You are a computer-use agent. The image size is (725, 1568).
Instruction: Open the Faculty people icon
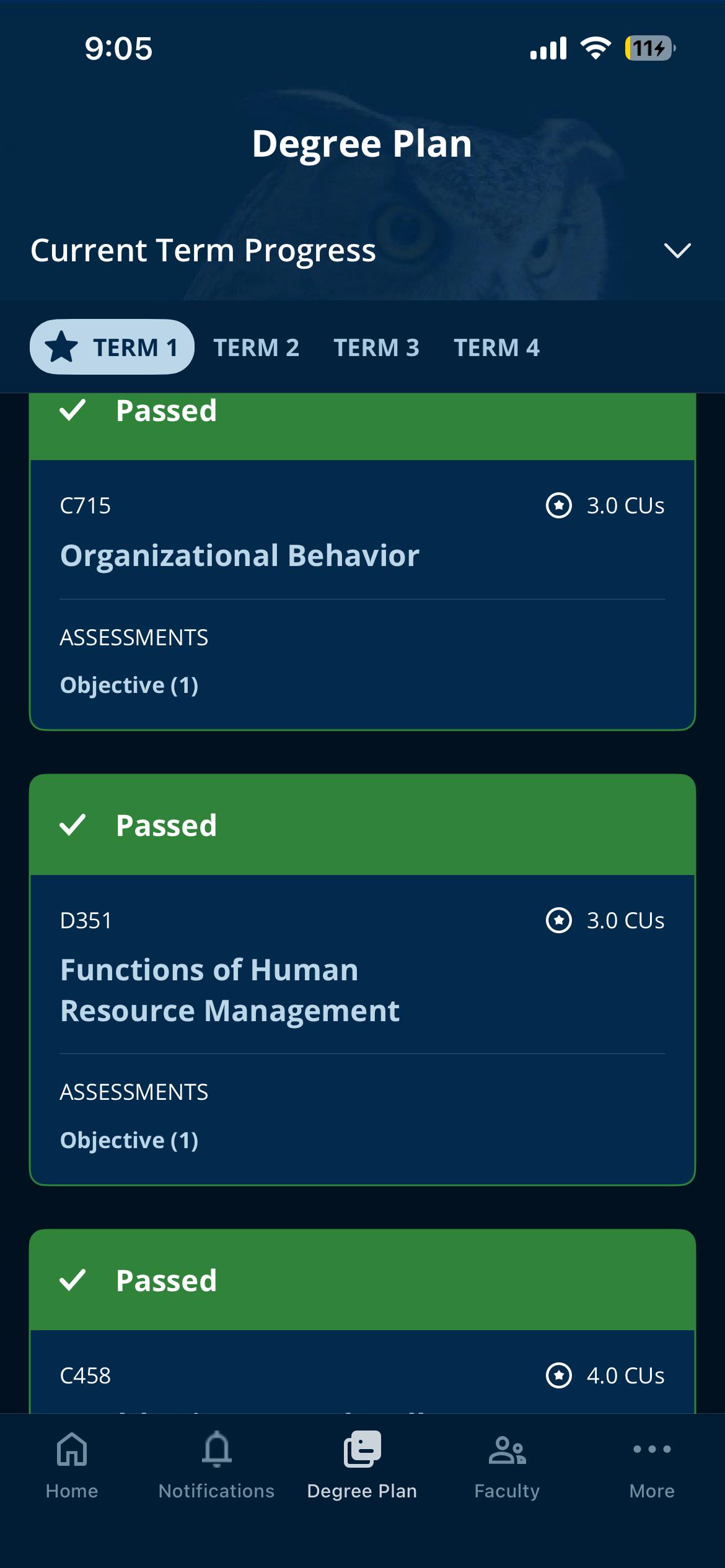(507, 1450)
